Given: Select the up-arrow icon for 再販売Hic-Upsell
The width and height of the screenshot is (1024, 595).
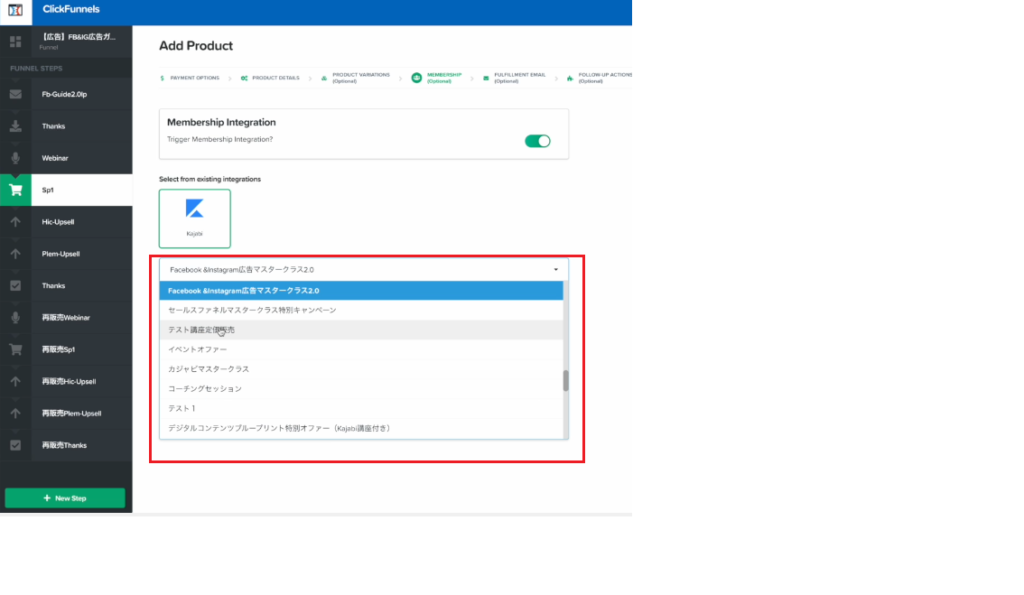Looking at the screenshot, I should point(15,381).
